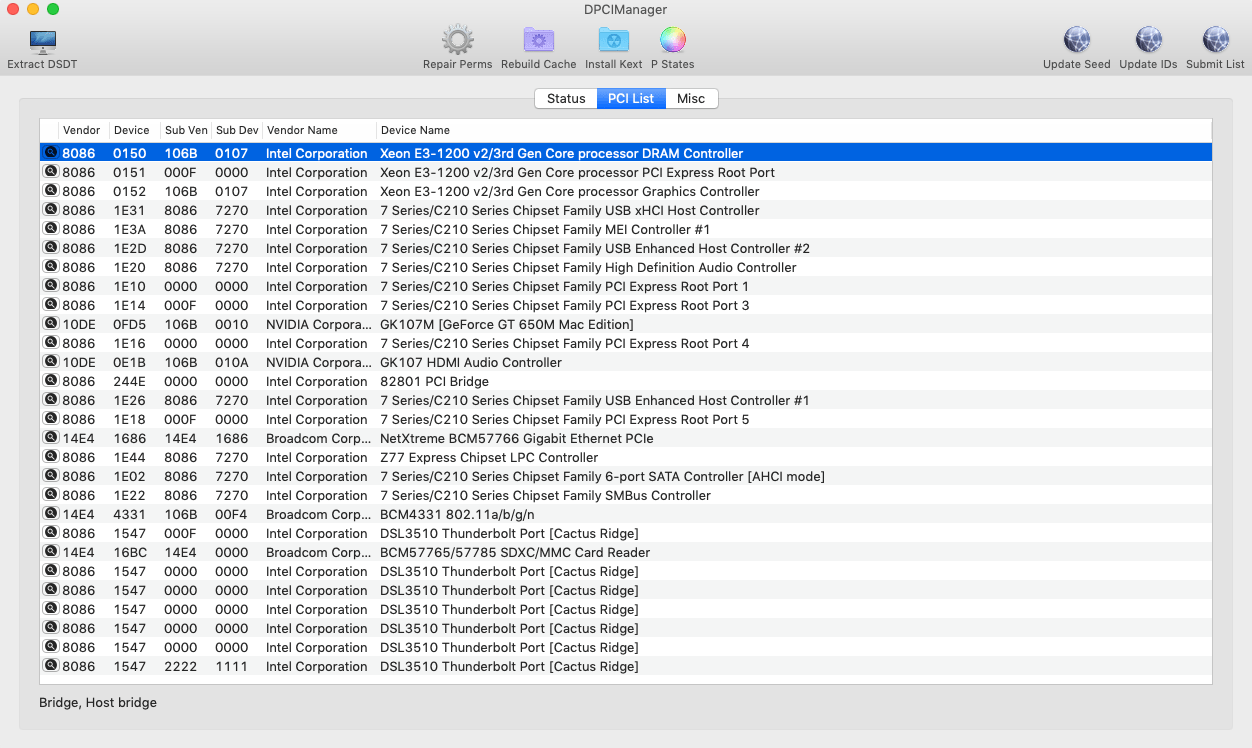
Task: Click the 010A Sub Dev cell
Action: click(x=232, y=362)
